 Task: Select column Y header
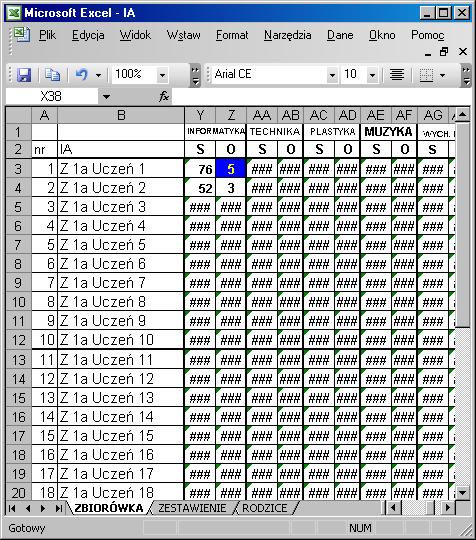(200, 115)
